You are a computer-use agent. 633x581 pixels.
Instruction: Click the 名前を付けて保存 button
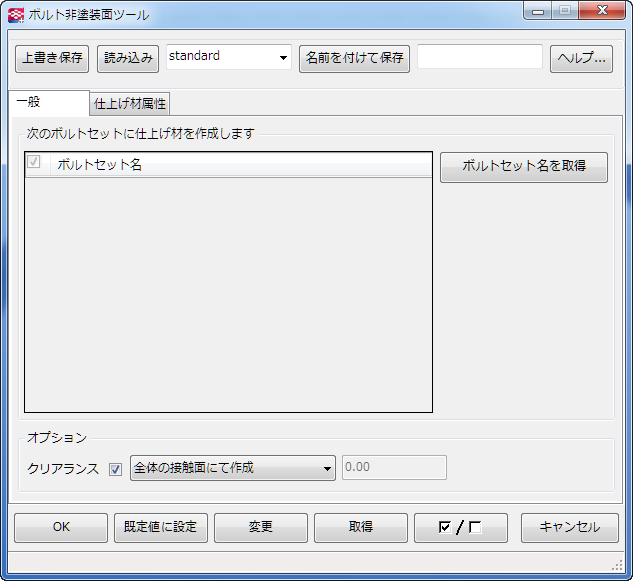(354, 59)
